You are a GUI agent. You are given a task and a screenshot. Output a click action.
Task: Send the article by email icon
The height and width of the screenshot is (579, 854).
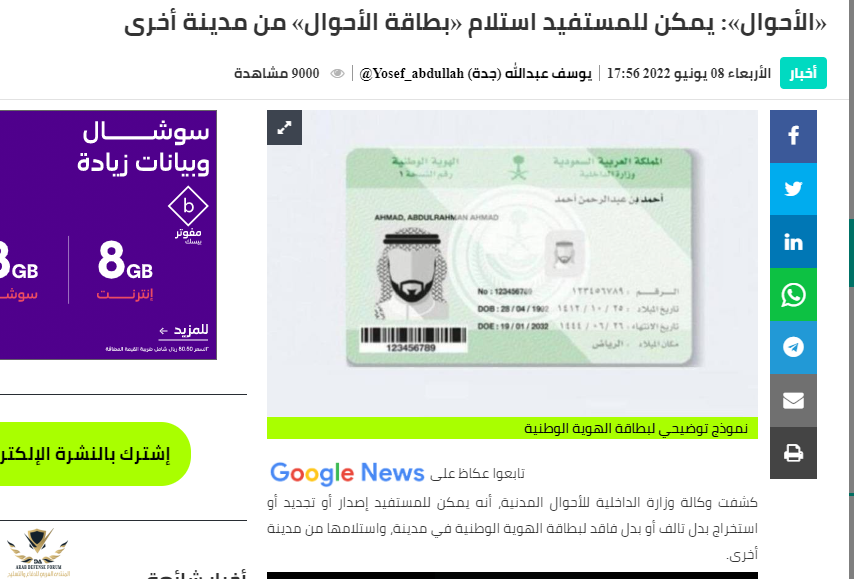[793, 400]
